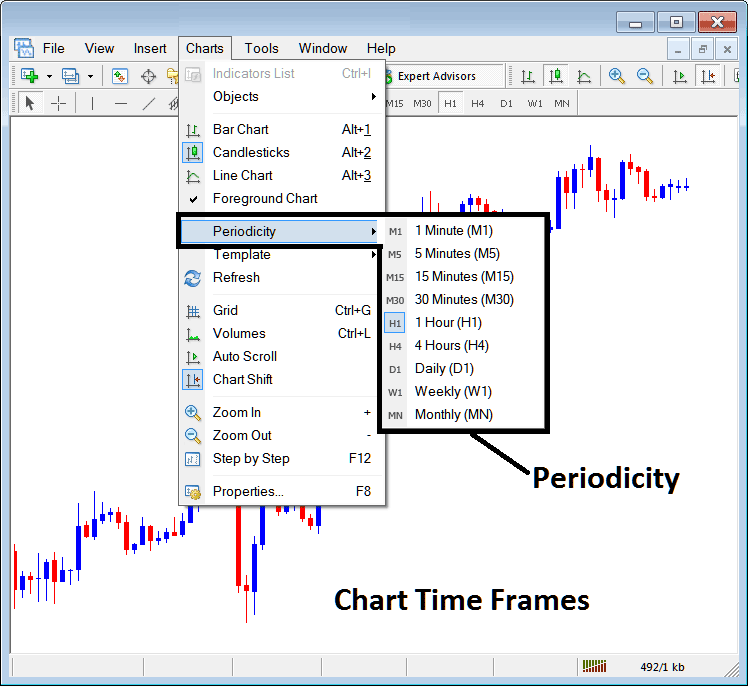Viewport: 748px width, 687px height.
Task: Click the connection status bars in status bar
Action: pos(594,667)
